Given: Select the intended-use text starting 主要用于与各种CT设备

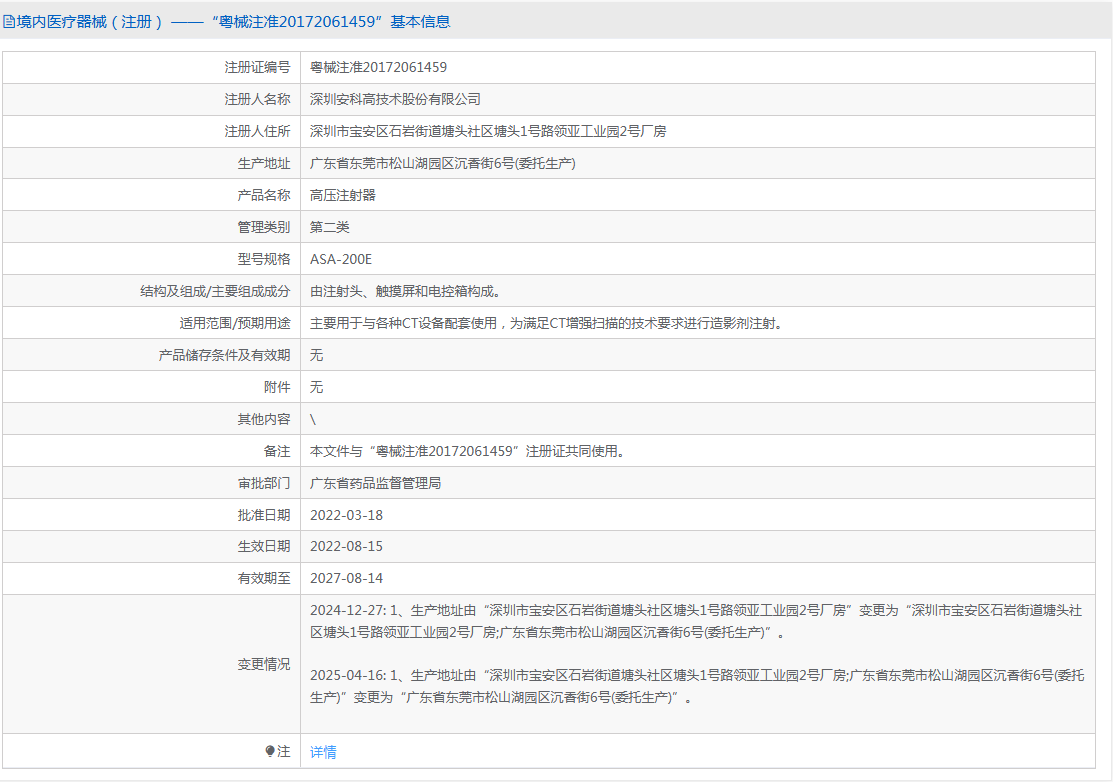Looking at the screenshot, I should (x=548, y=323).
